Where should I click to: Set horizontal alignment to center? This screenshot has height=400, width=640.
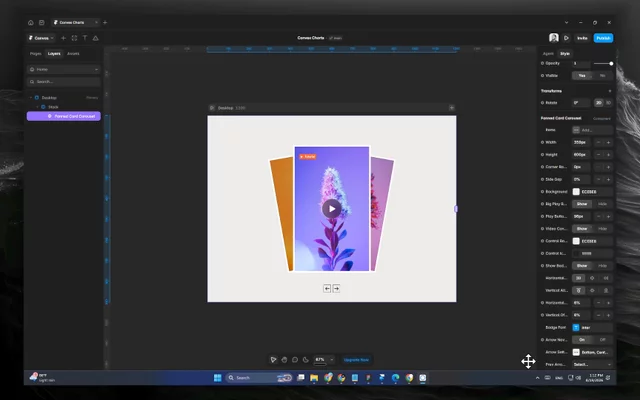592,278
